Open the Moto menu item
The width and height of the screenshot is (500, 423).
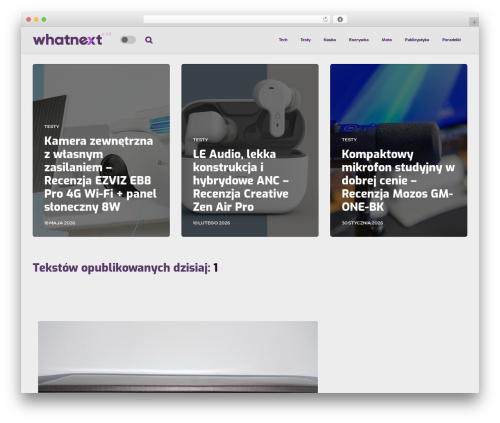pyautogui.click(x=387, y=40)
